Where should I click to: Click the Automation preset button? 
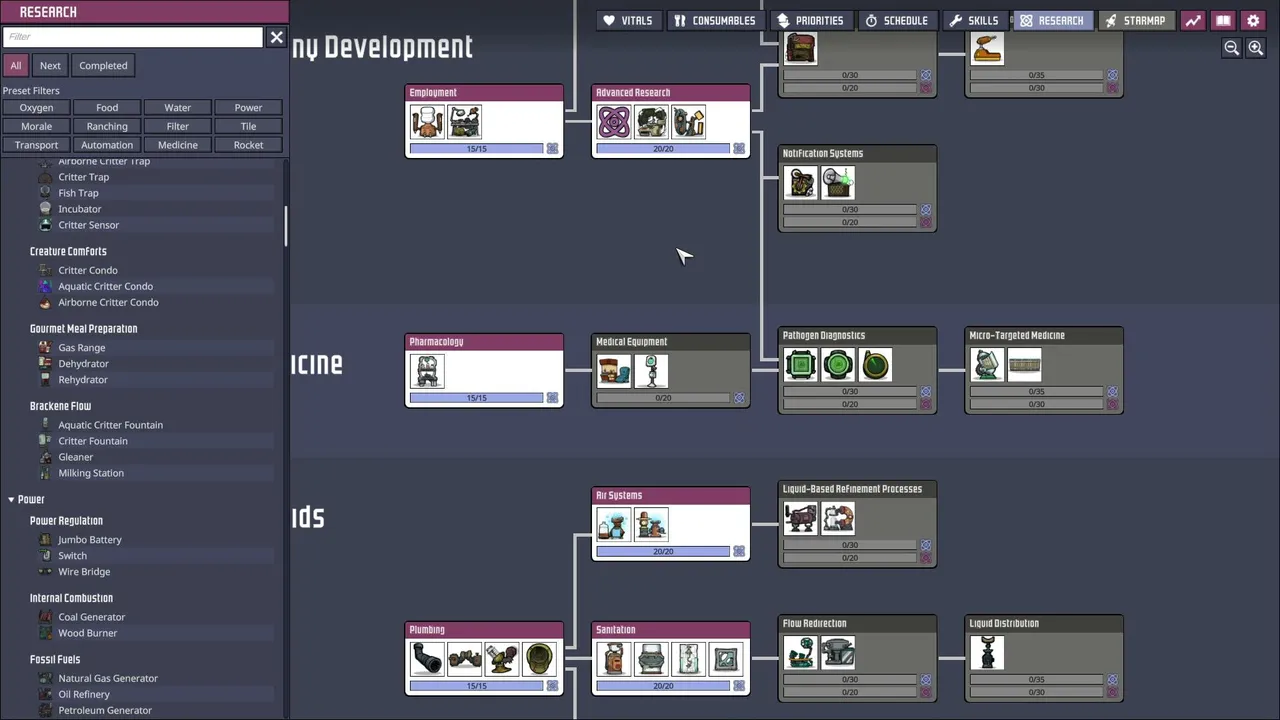pyautogui.click(x=107, y=145)
